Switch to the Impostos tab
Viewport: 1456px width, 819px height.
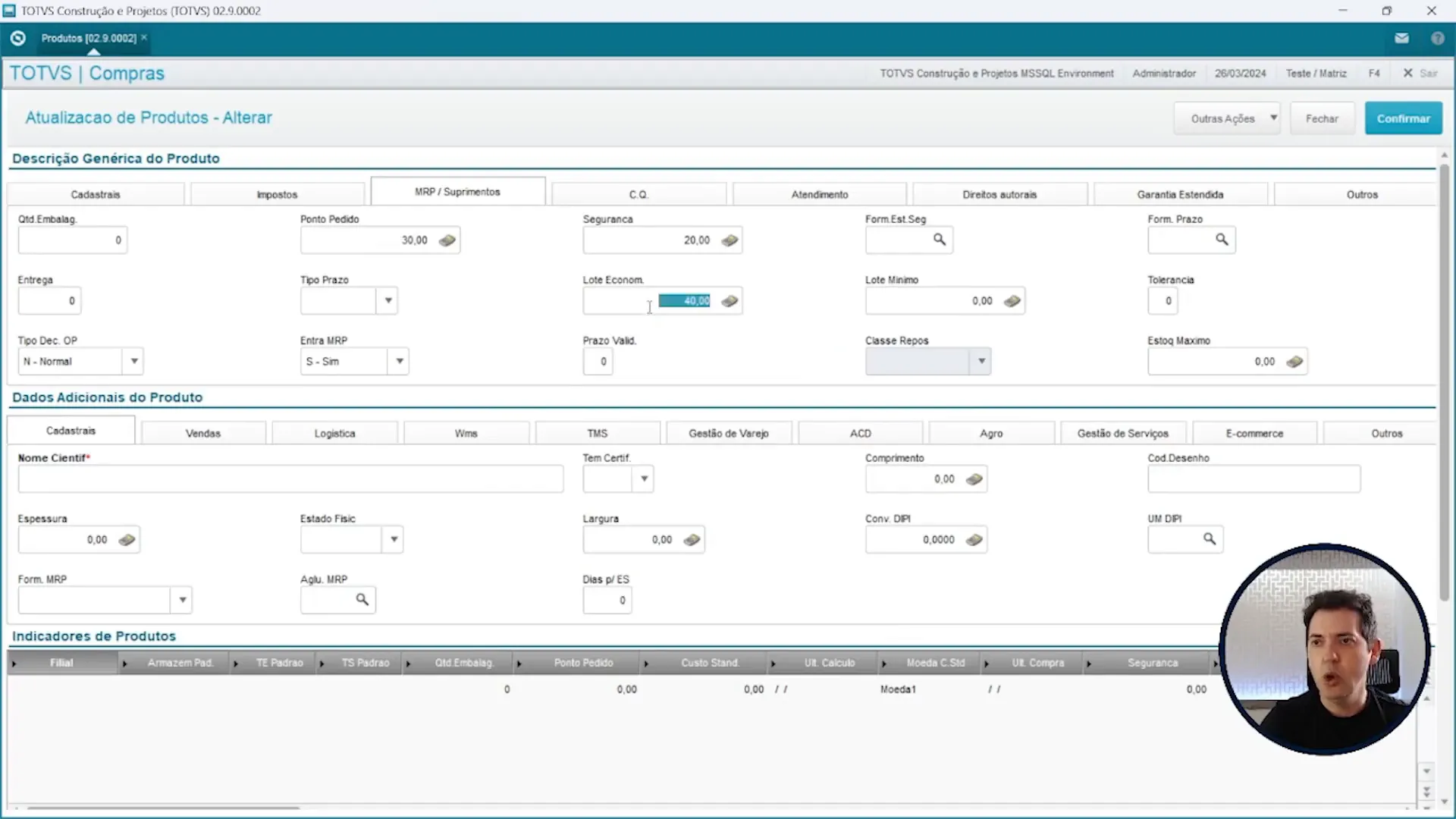pos(277,194)
